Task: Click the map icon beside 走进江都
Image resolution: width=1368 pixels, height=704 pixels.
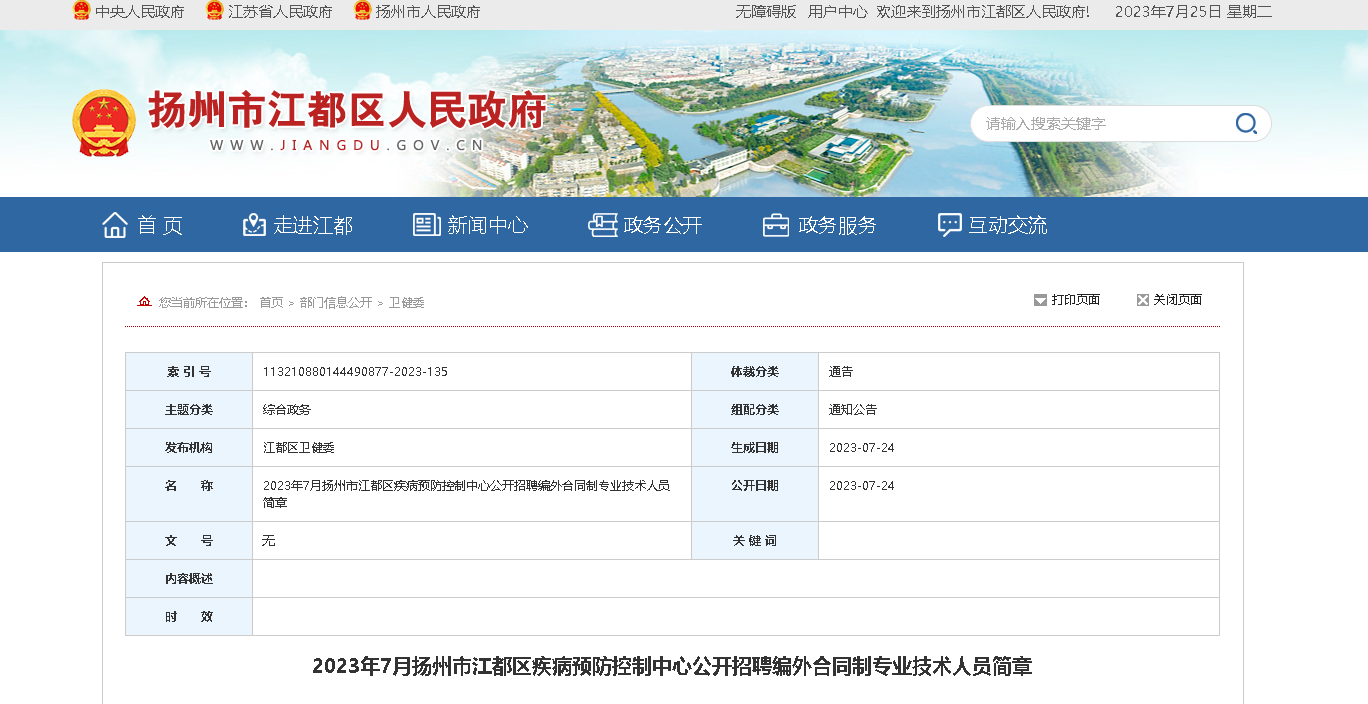Action: click(x=254, y=225)
